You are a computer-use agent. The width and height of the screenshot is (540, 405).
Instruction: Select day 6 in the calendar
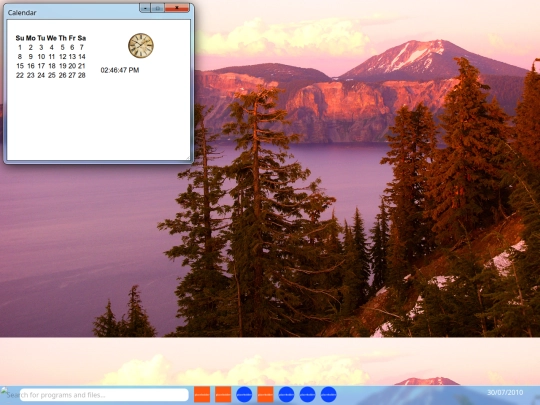click(x=72, y=47)
